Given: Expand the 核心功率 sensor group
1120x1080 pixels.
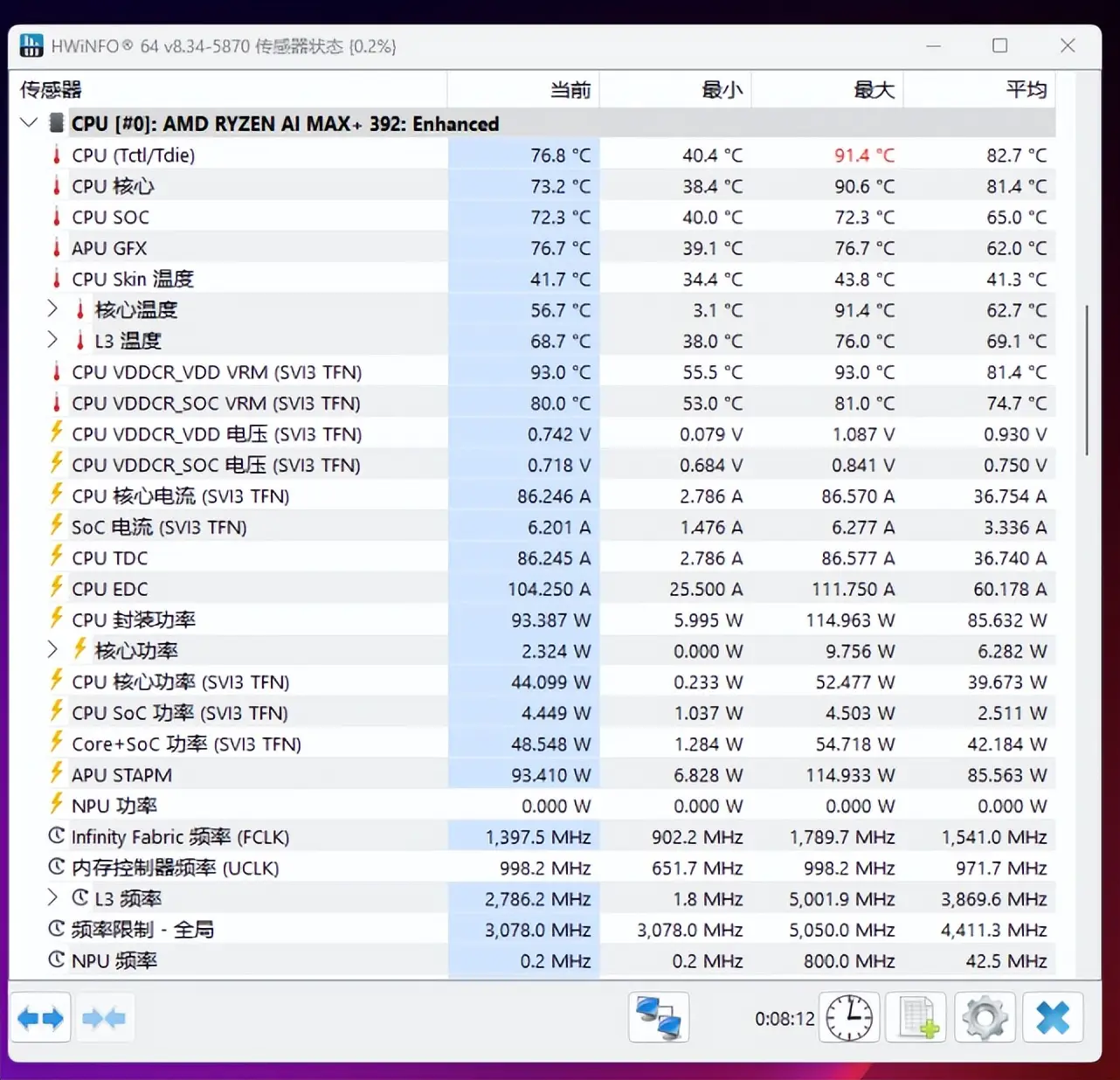Looking at the screenshot, I should 52,650.
